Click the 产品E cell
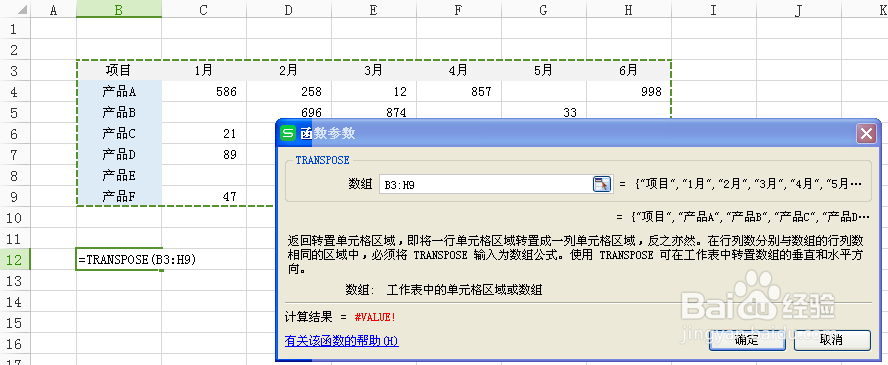The height and width of the screenshot is (365, 888). pyautogui.click(x=119, y=175)
